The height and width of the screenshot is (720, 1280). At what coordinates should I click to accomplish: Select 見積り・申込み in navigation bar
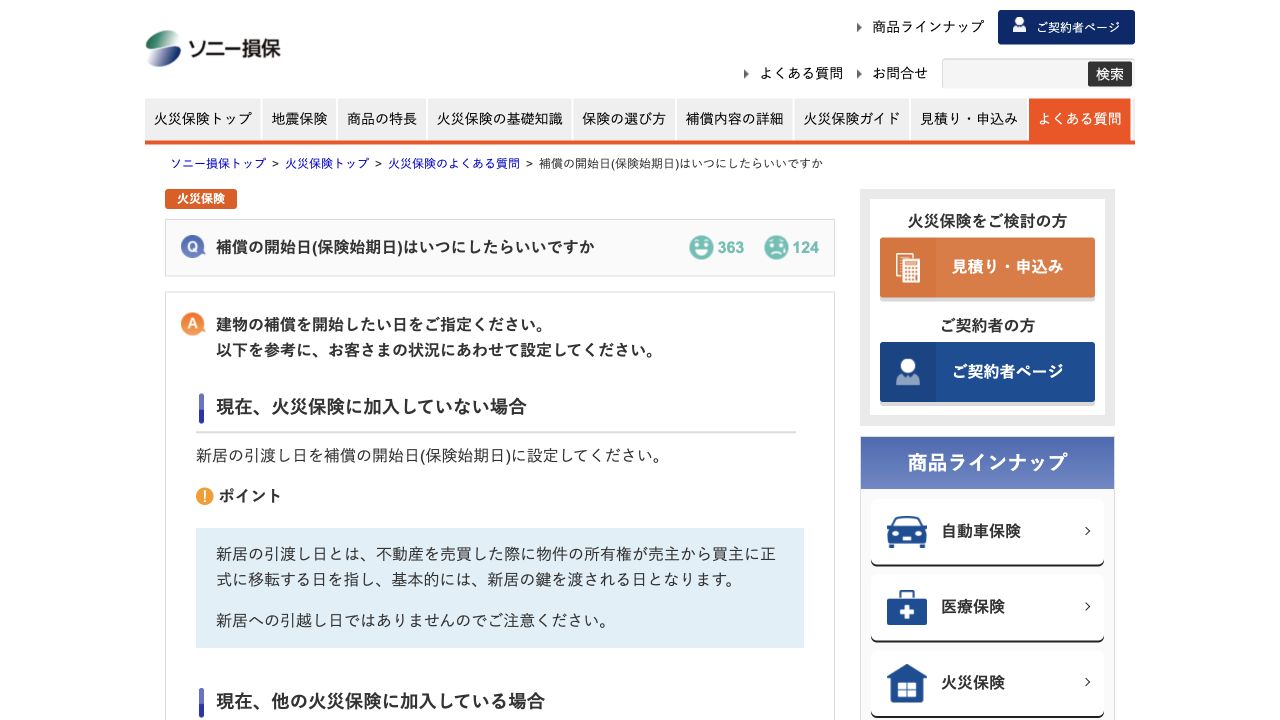tap(969, 119)
